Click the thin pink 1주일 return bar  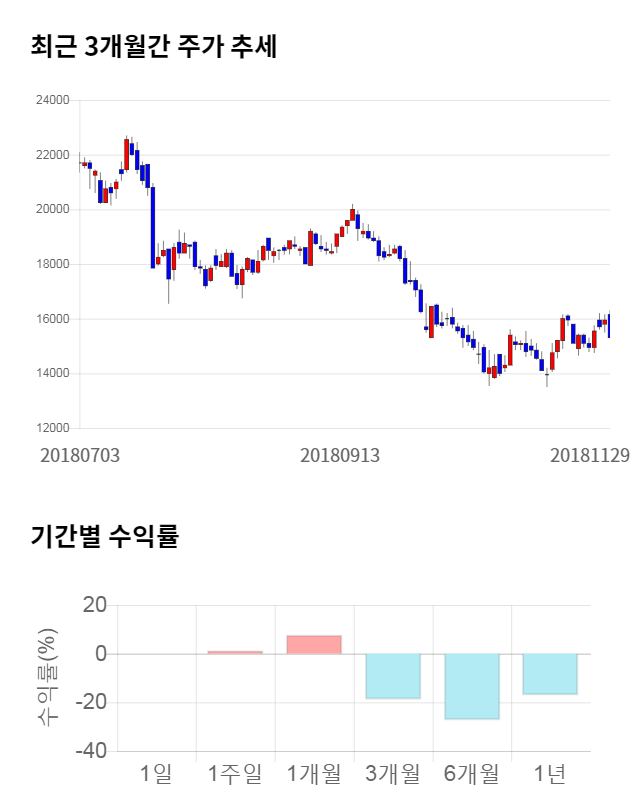pyautogui.click(x=235, y=652)
